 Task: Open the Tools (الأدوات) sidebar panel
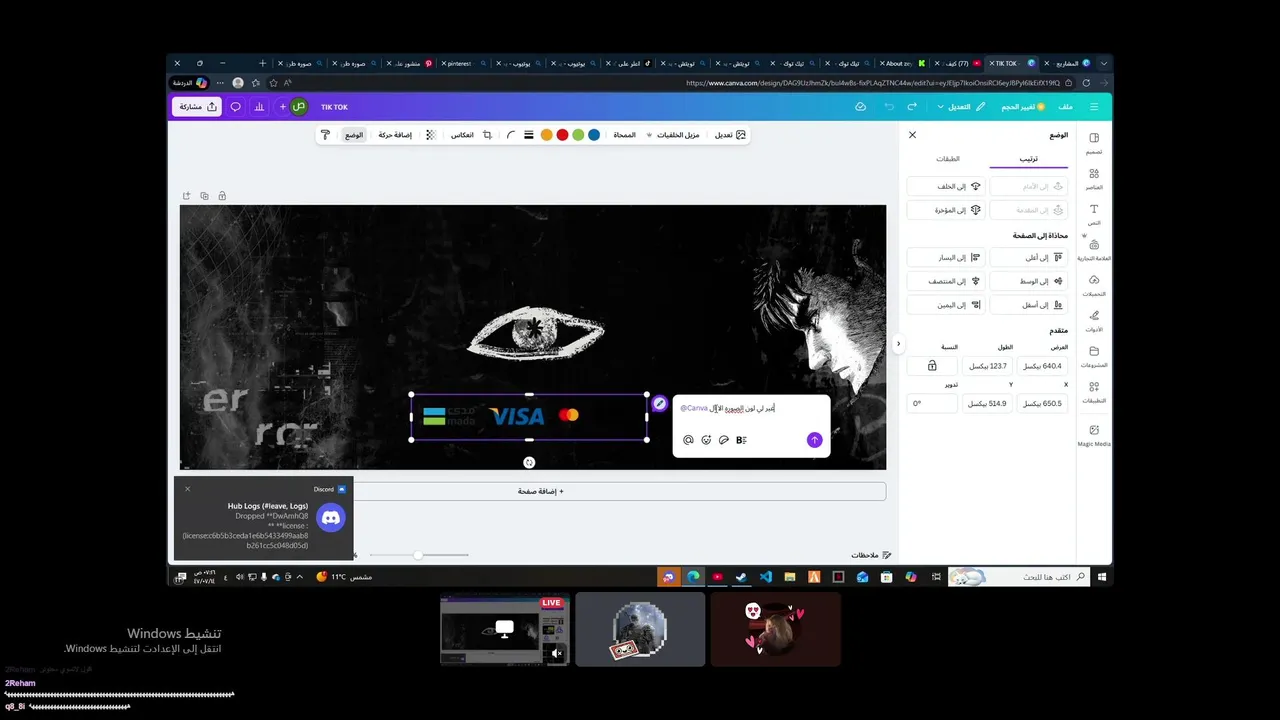pos(1094,321)
